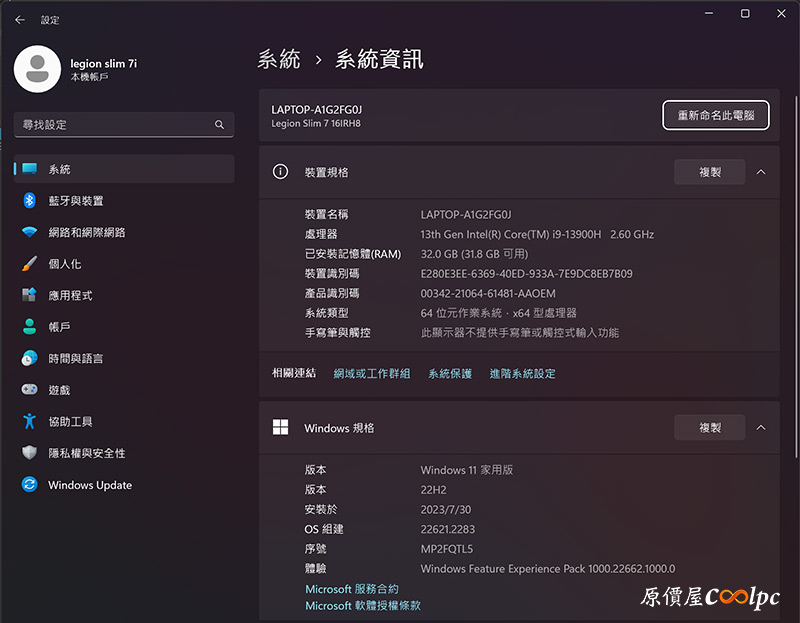The height and width of the screenshot is (623, 800).
Task: Select product ID 00342-21064-61481-AAOEM
Action: tap(488, 293)
